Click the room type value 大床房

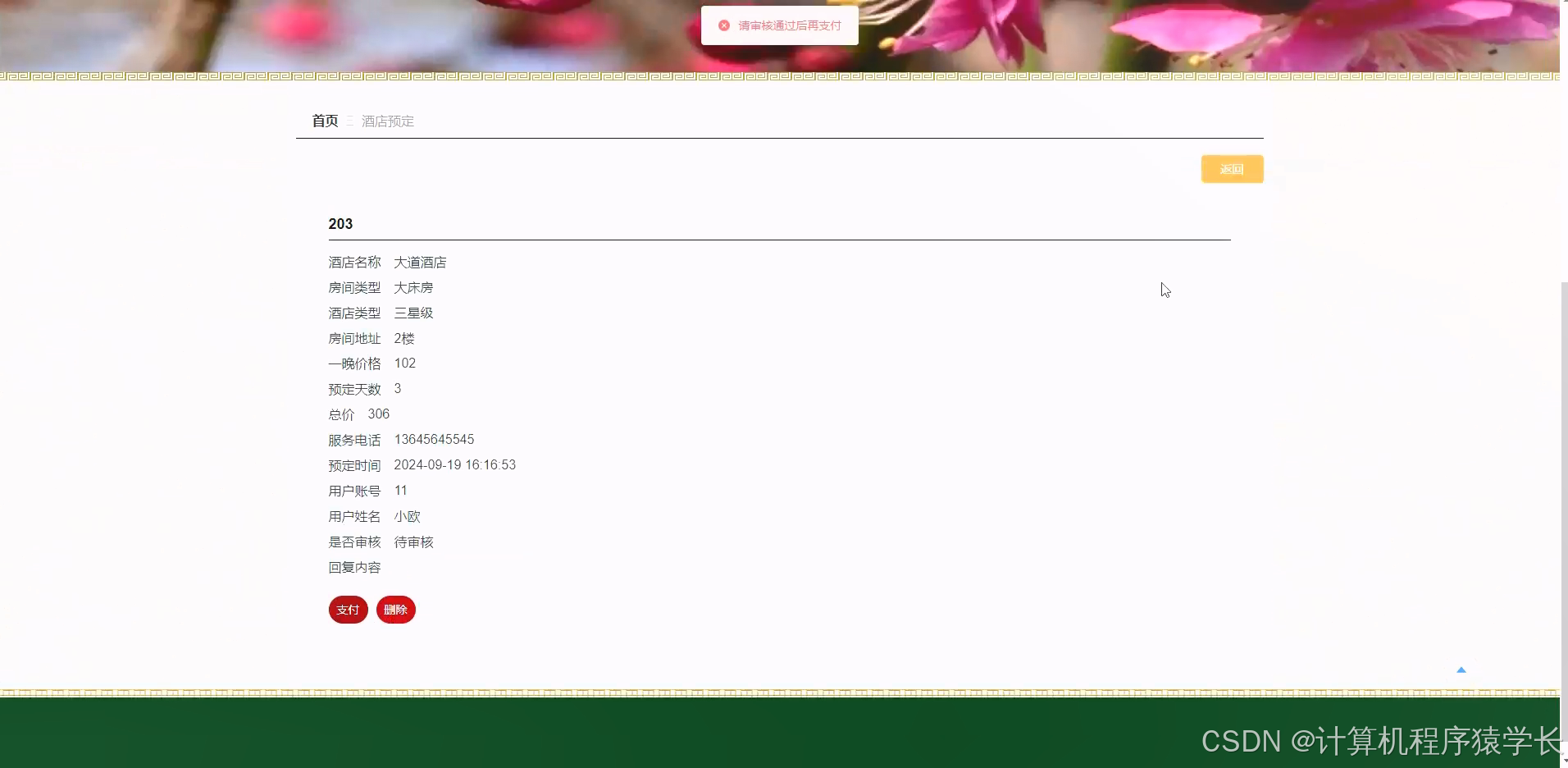413,288
